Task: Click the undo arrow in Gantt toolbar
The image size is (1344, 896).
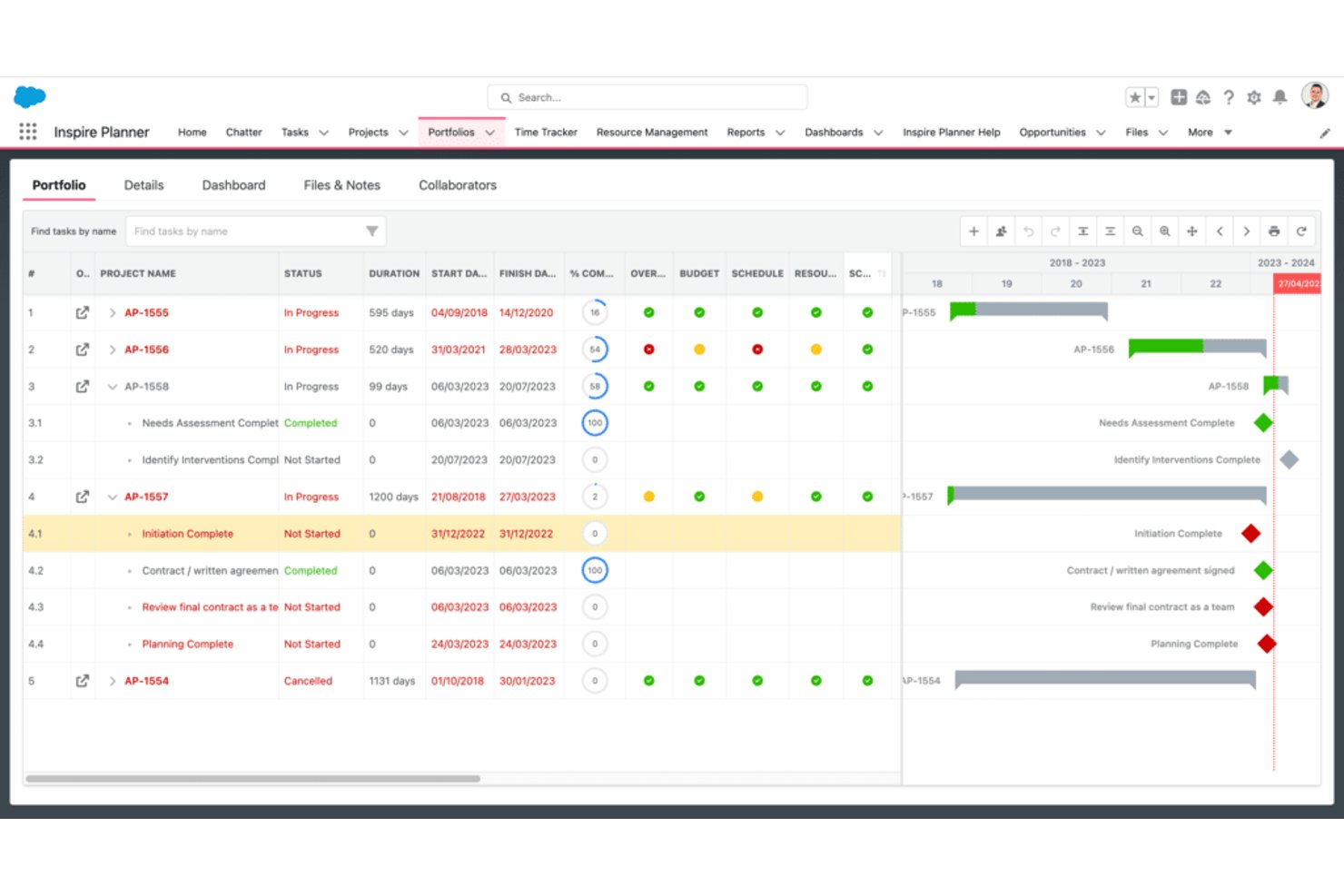Action: click(1028, 231)
